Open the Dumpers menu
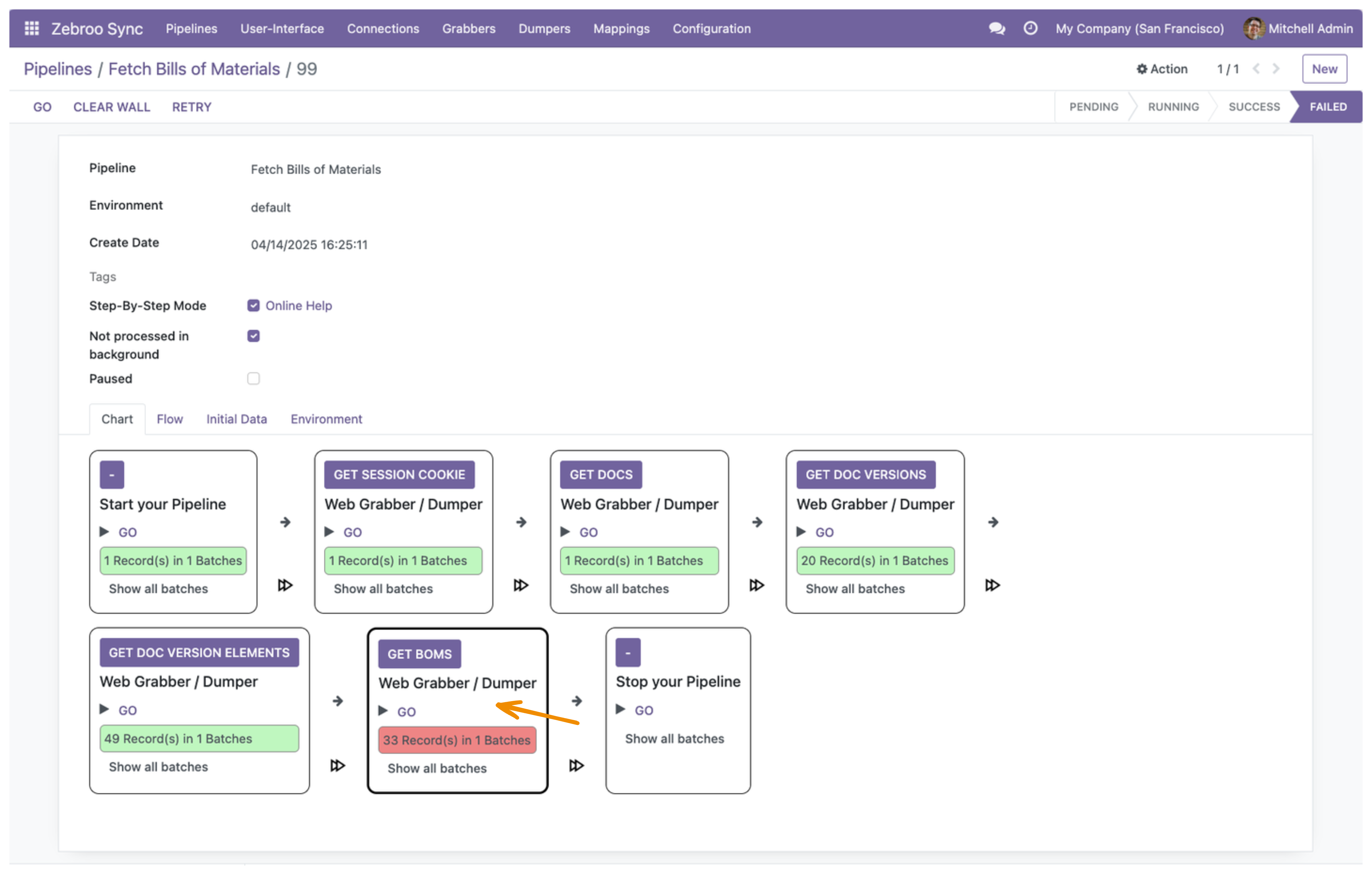Screen dimensions: 1372x875 pos(544,29)
